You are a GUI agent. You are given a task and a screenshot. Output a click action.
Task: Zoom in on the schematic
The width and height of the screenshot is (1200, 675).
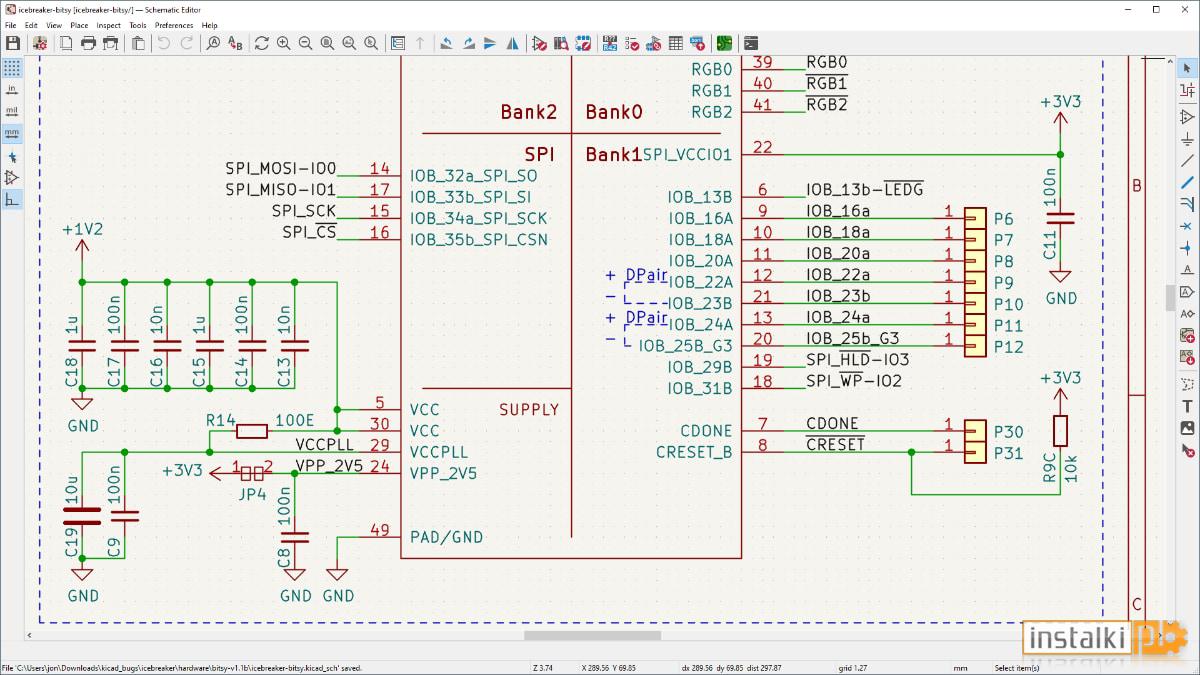pyautogui.click(x=284, y=43)
